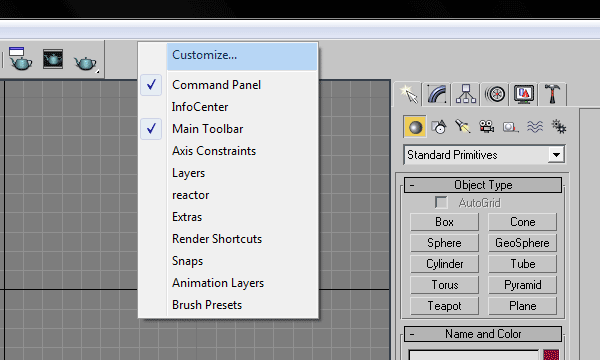Screen dimensions: 600x360
Task: Switch to the Hierarchy panel tab
Action: (466, 94)
